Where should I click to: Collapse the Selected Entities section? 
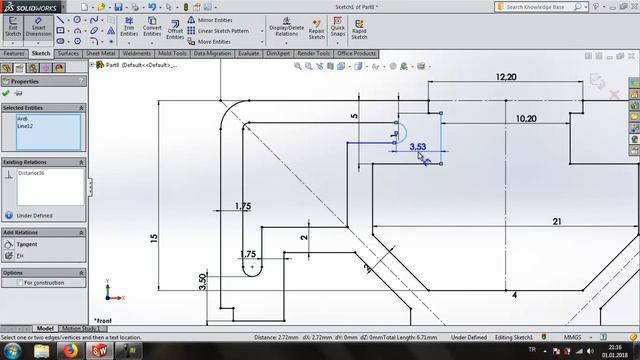click(x=81, y=108)
